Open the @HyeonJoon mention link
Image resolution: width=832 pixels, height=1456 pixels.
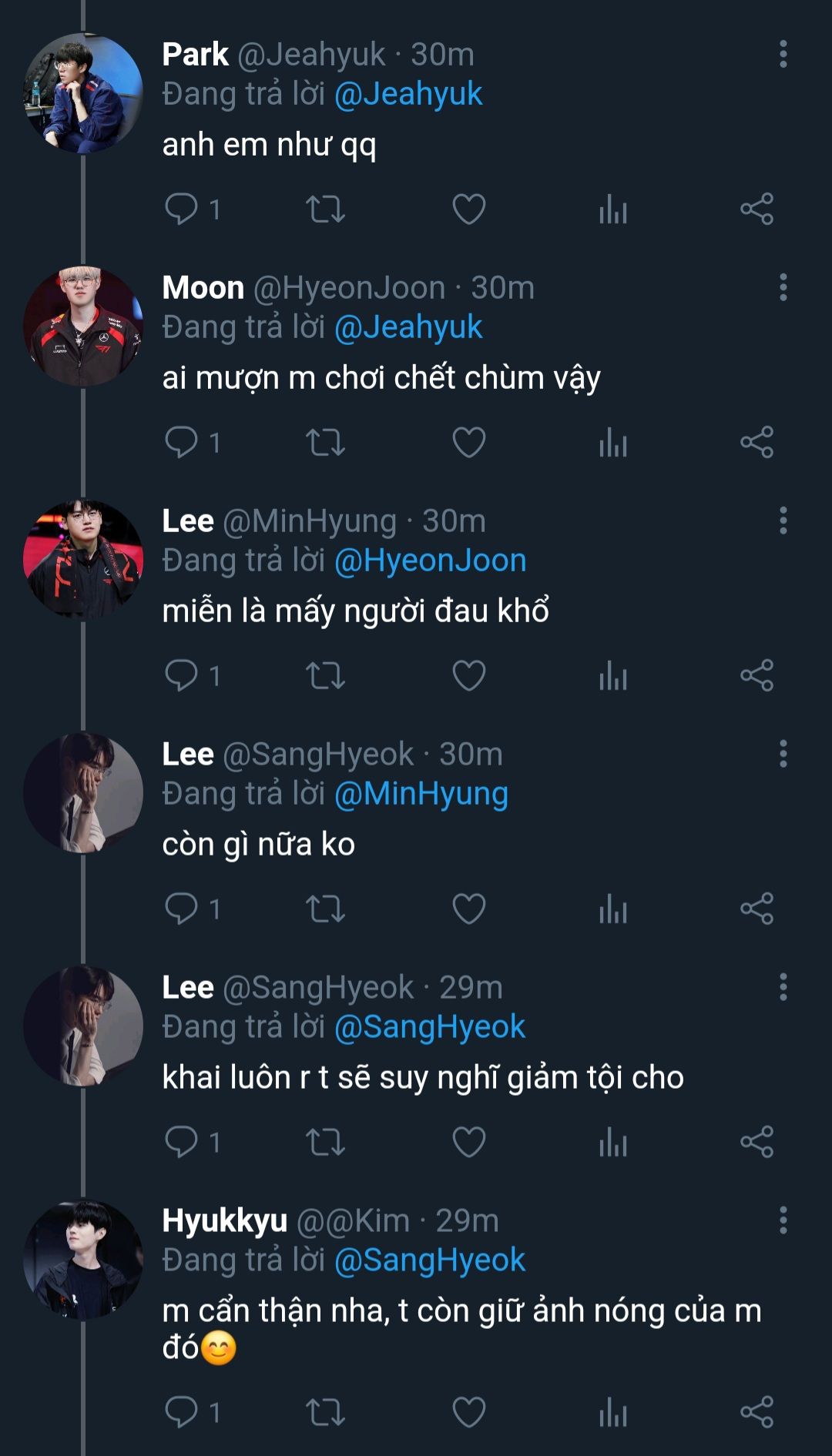pyautogui.click(x=430, y=561)
